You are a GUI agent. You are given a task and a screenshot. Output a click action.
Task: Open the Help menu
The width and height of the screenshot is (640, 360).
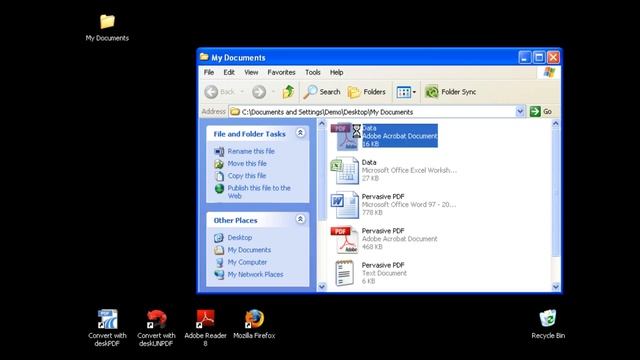pyautogui.click(x=337, y=72)
